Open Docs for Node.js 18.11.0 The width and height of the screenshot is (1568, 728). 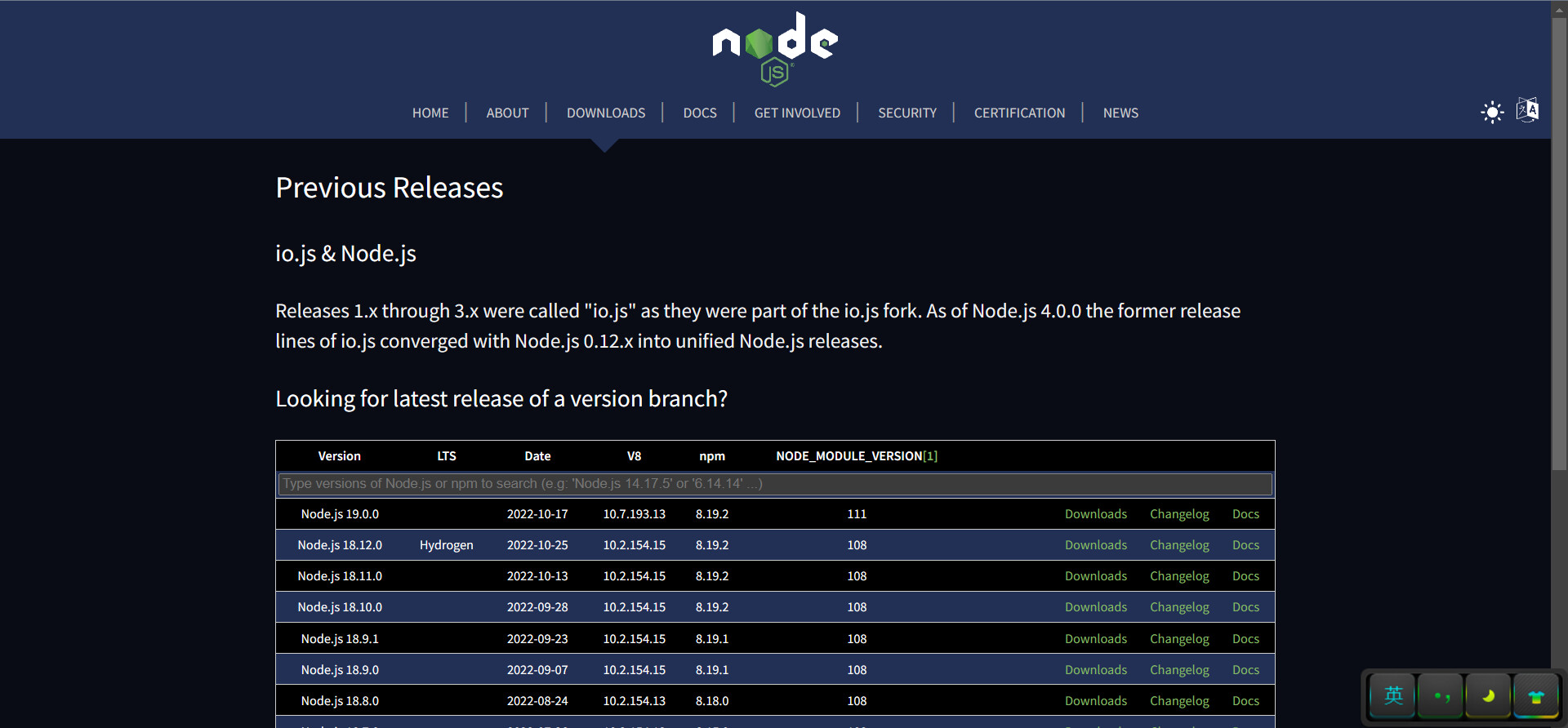tap(1245, 576)
